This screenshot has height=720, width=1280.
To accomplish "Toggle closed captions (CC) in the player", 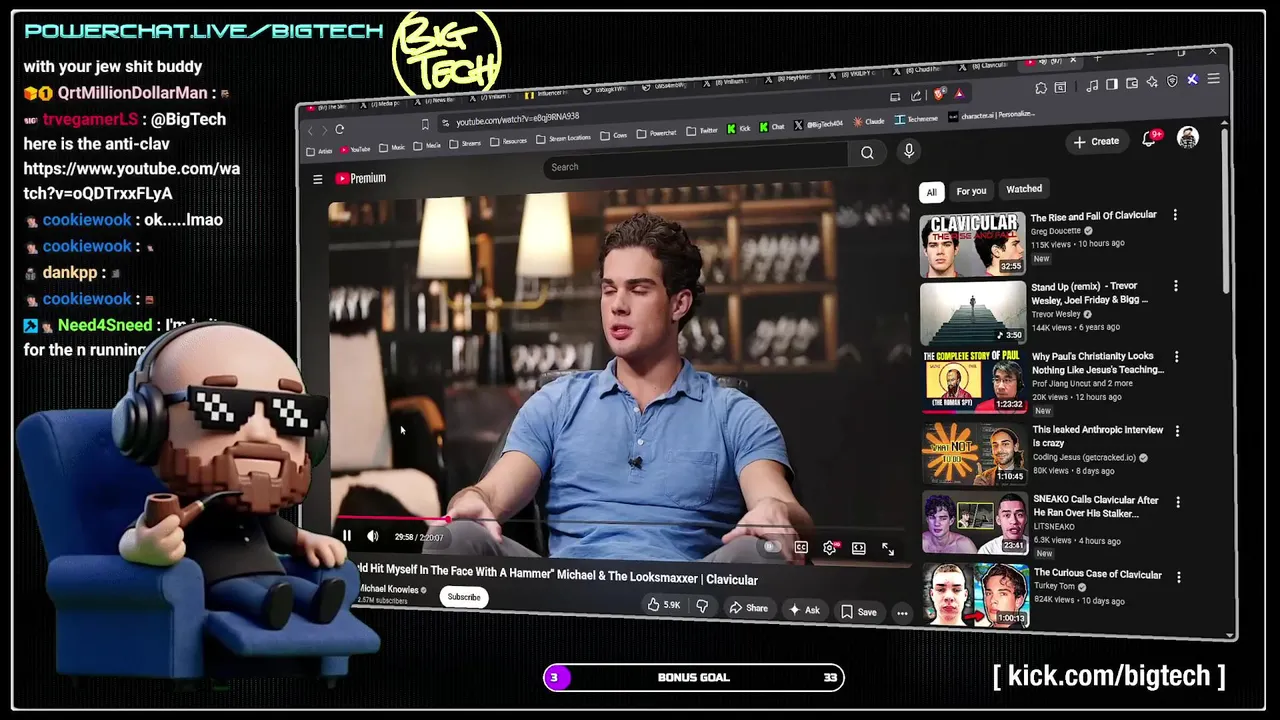I will [x=801, y=548].
